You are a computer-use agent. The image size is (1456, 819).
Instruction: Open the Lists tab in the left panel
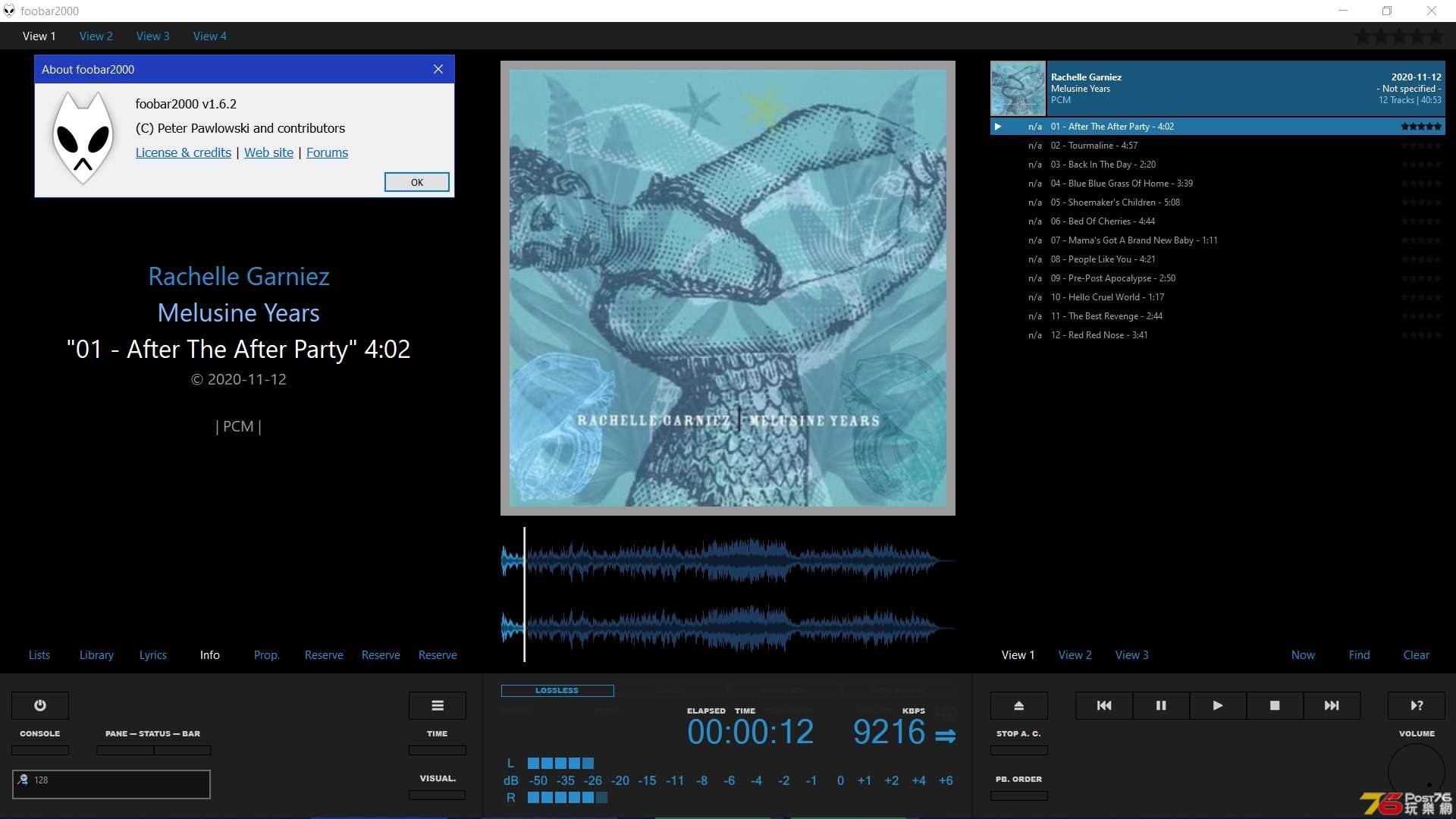39,654
